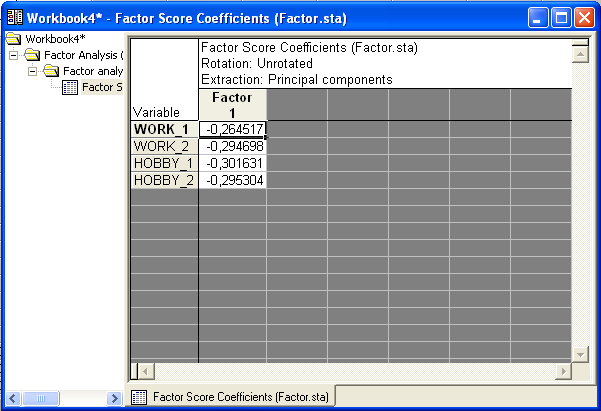Select the WORK_1 row header

tap(164, 129)
